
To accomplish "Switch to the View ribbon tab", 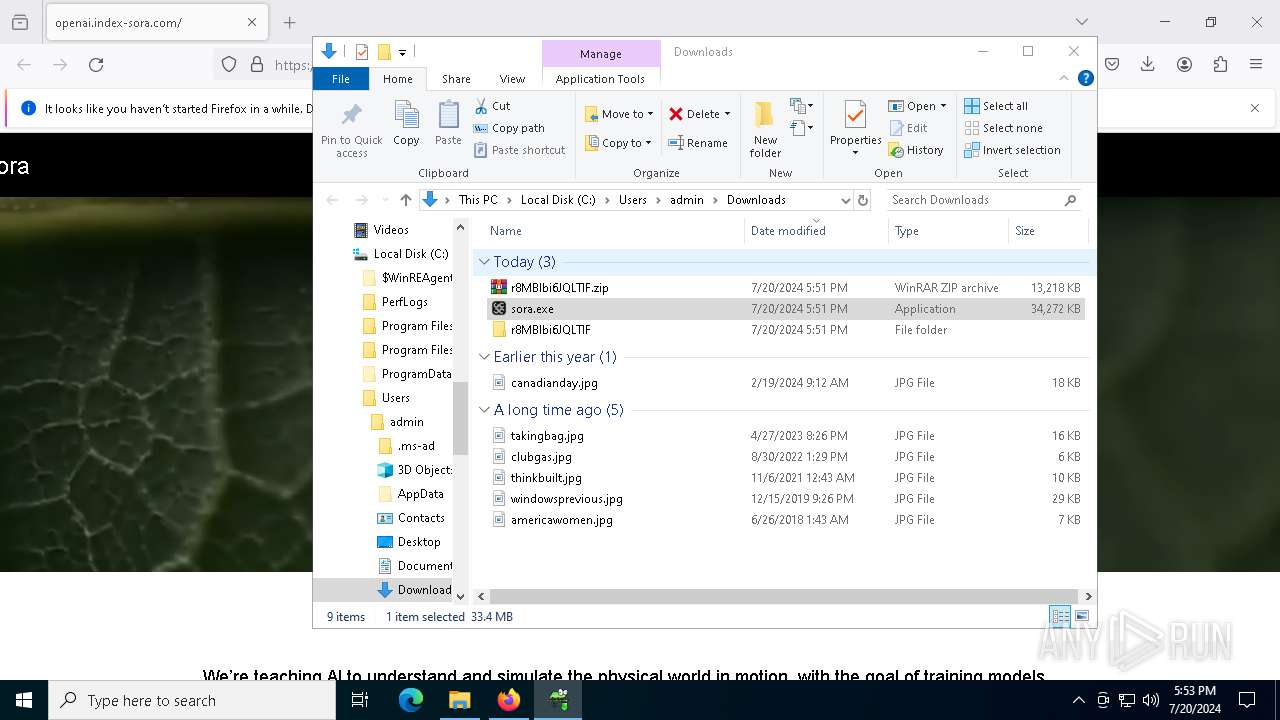I will [512, 79].
